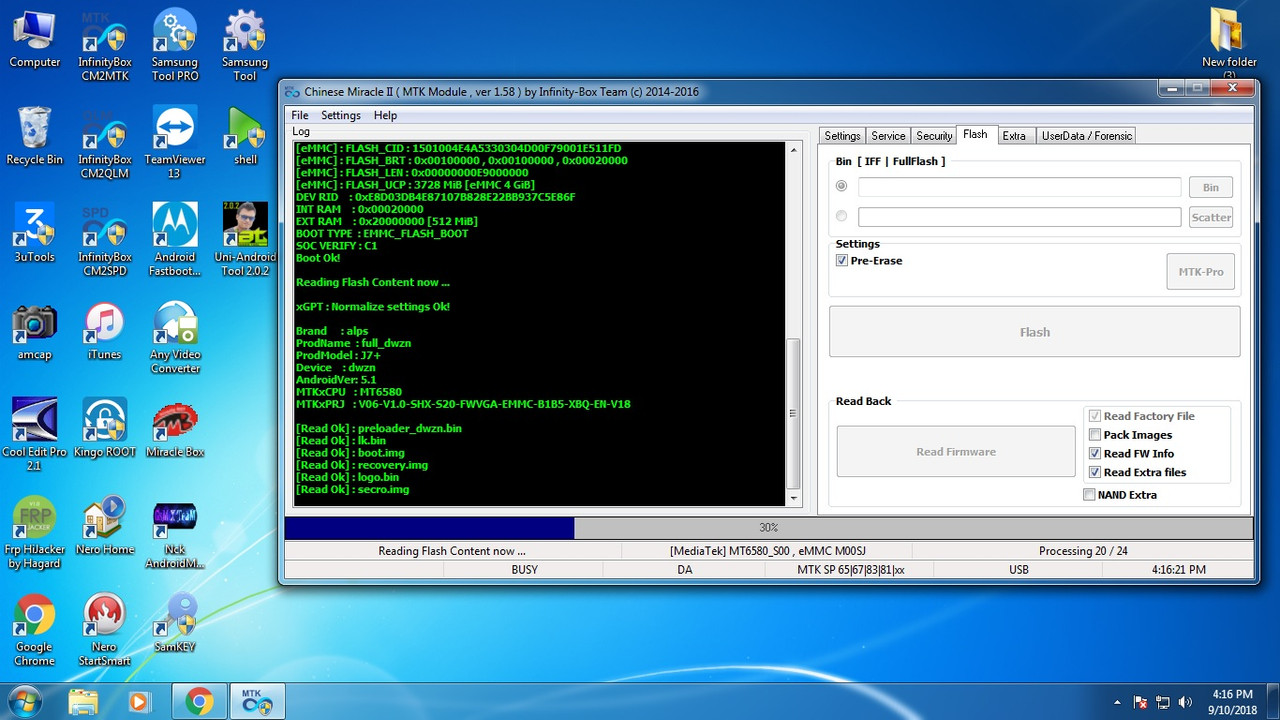1280x720 pixels.
Task: Switch to Chrome in taskbar
Action: coord(199,702)
